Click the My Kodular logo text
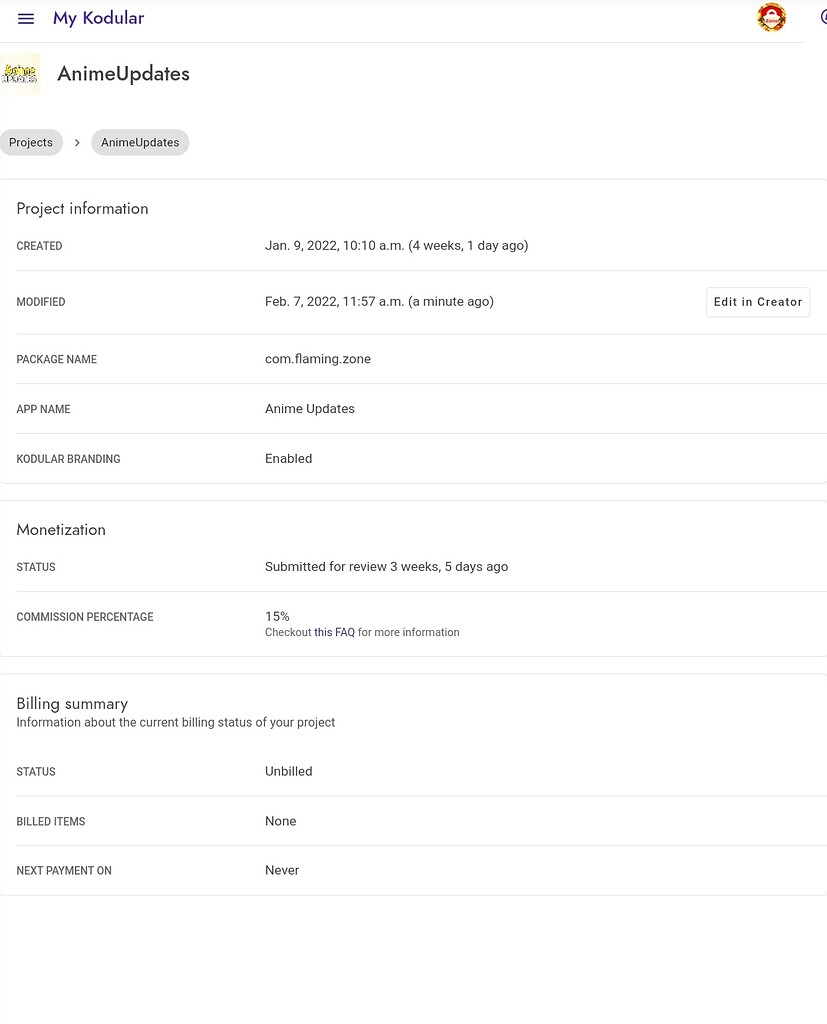 pyautogui.click(x=98, y=18)
